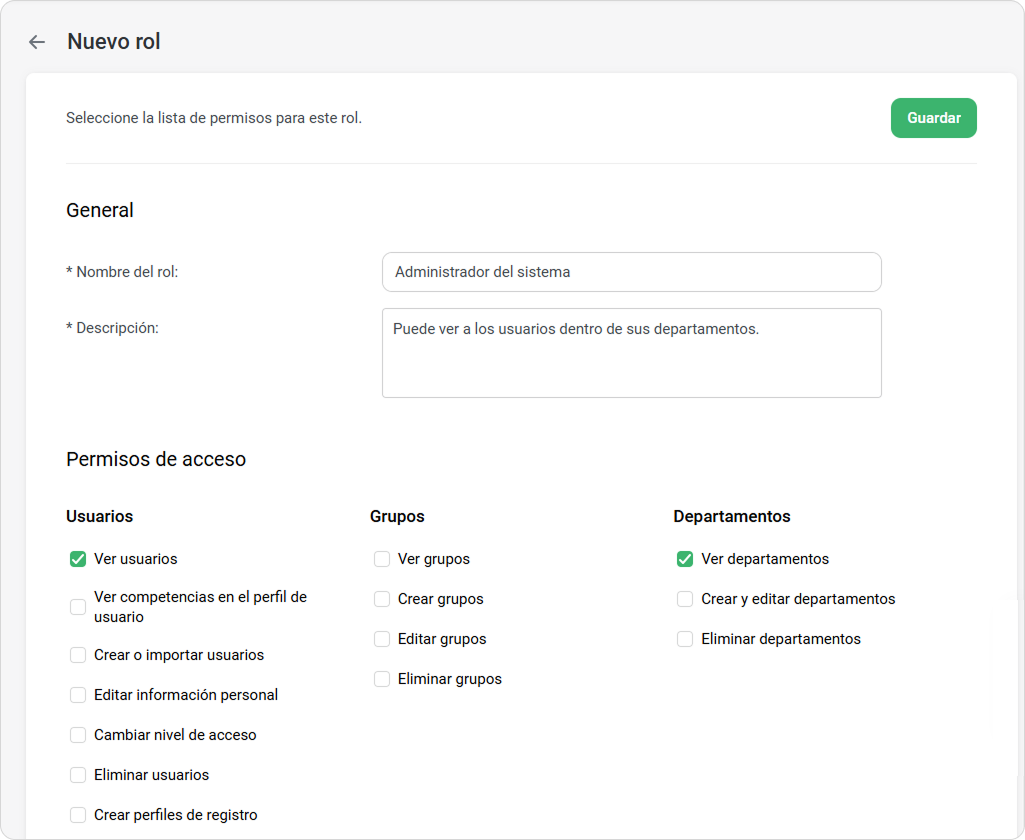Enable Ver competencias en el perfil de usuario
Image resolution: width=1025 pixels, height=840 pixels.
pos(78,607)
